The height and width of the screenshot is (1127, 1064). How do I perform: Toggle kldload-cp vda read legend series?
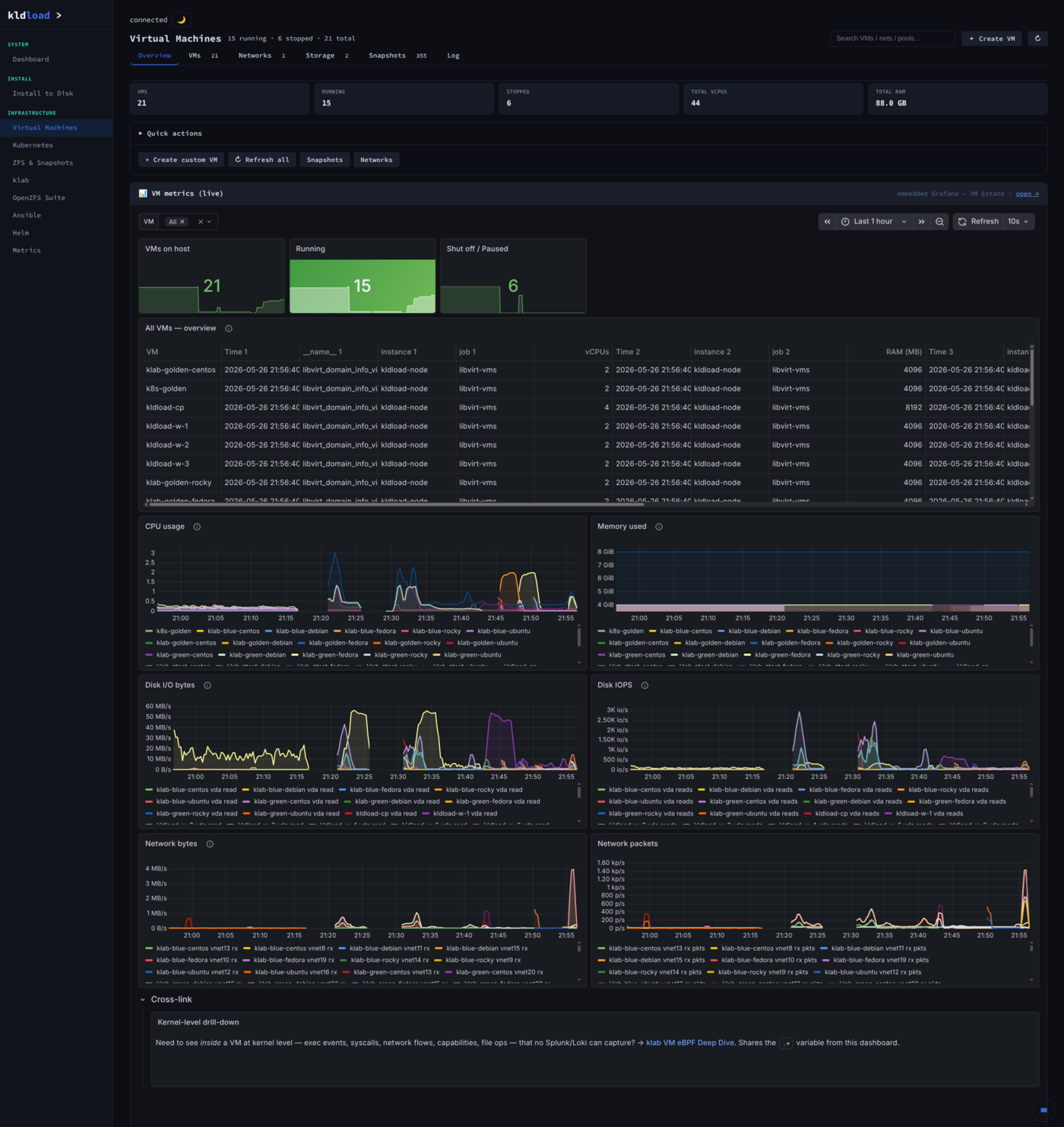pyautogui.click(x=380, y=813)
